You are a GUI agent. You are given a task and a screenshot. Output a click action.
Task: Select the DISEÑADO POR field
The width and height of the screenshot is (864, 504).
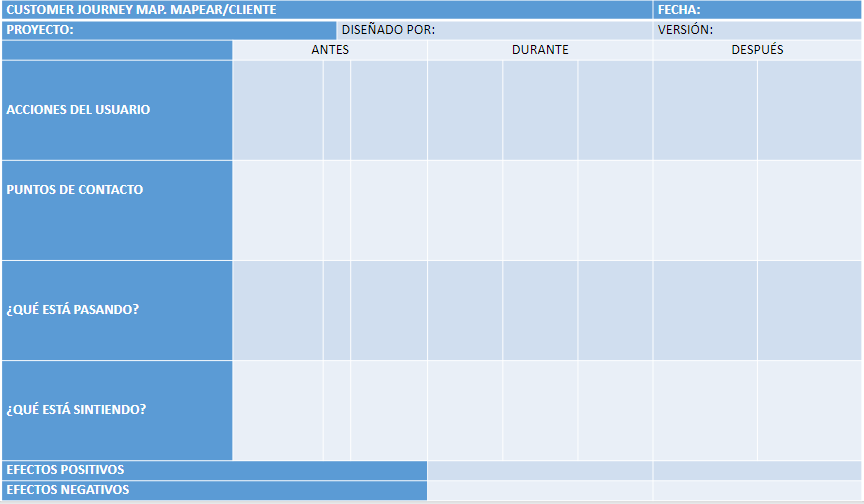tap(494, 30)
